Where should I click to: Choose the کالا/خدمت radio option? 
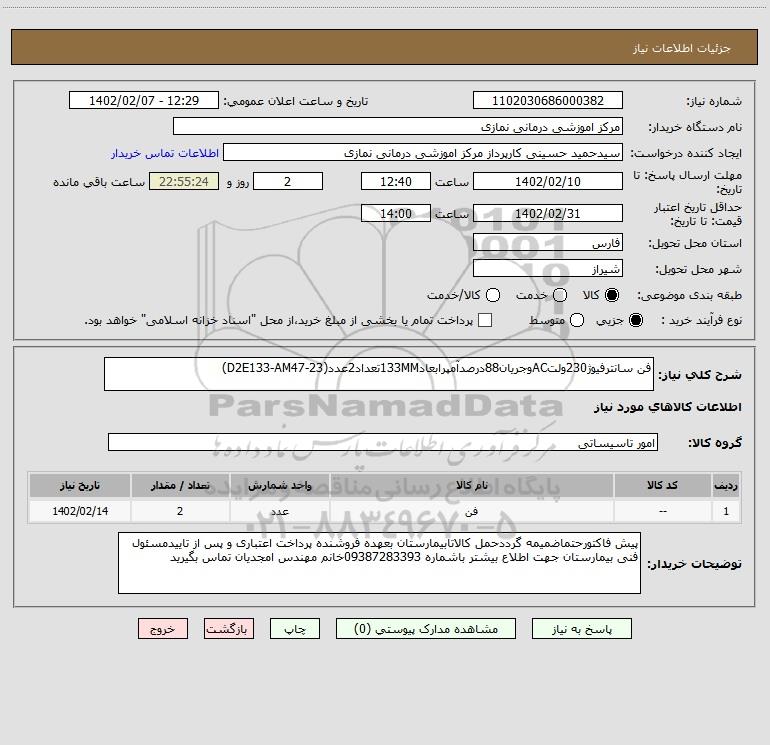[489, 296]
